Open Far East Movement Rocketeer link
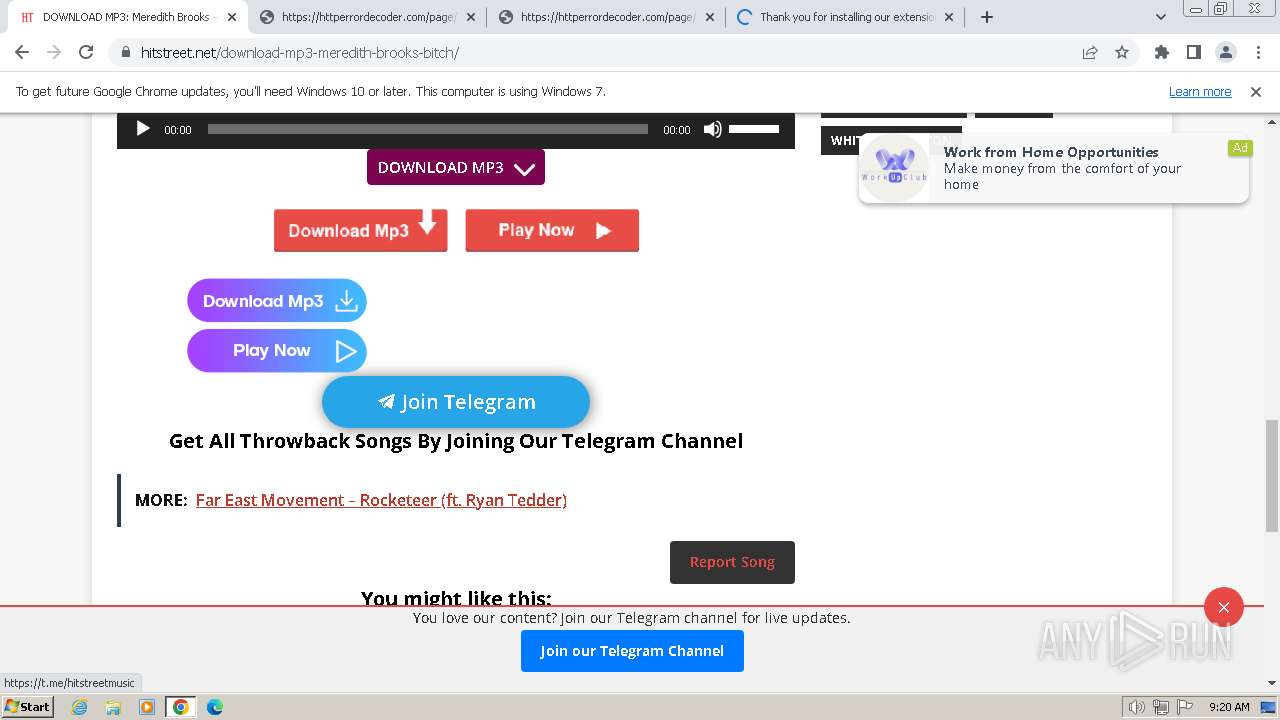 [x=381, y=500]
